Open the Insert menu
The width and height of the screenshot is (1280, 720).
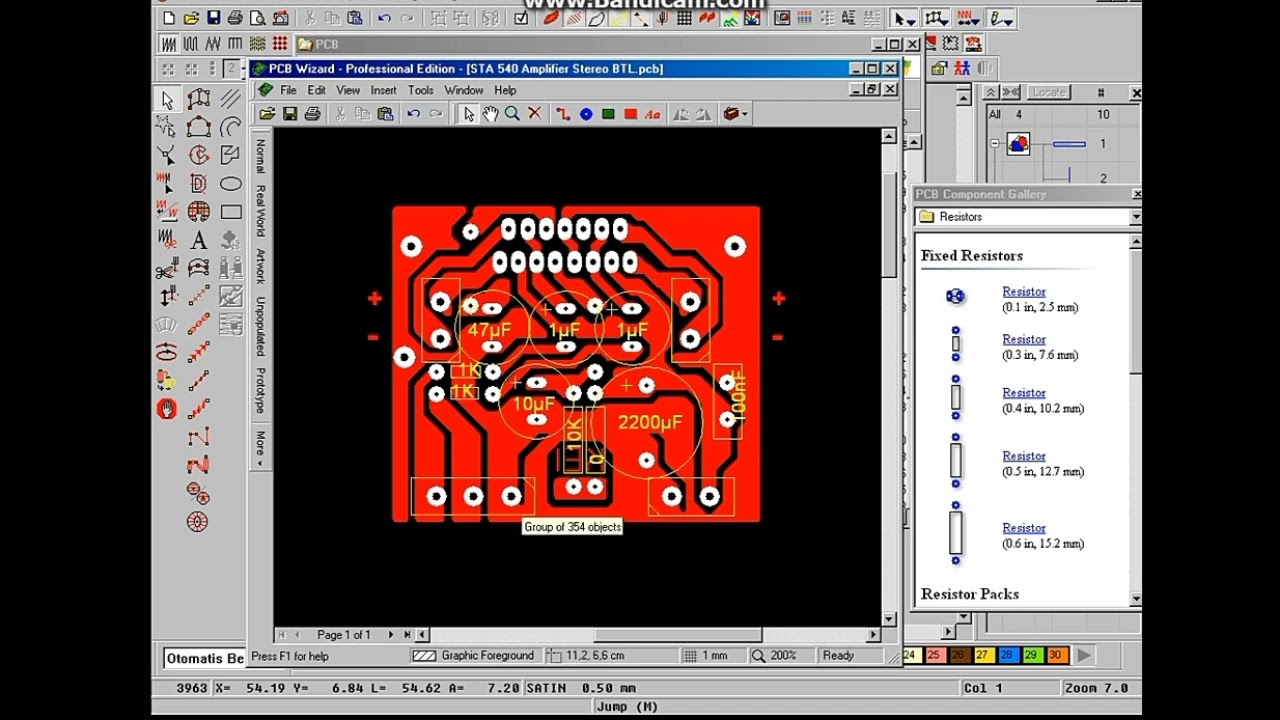(384, 90)
